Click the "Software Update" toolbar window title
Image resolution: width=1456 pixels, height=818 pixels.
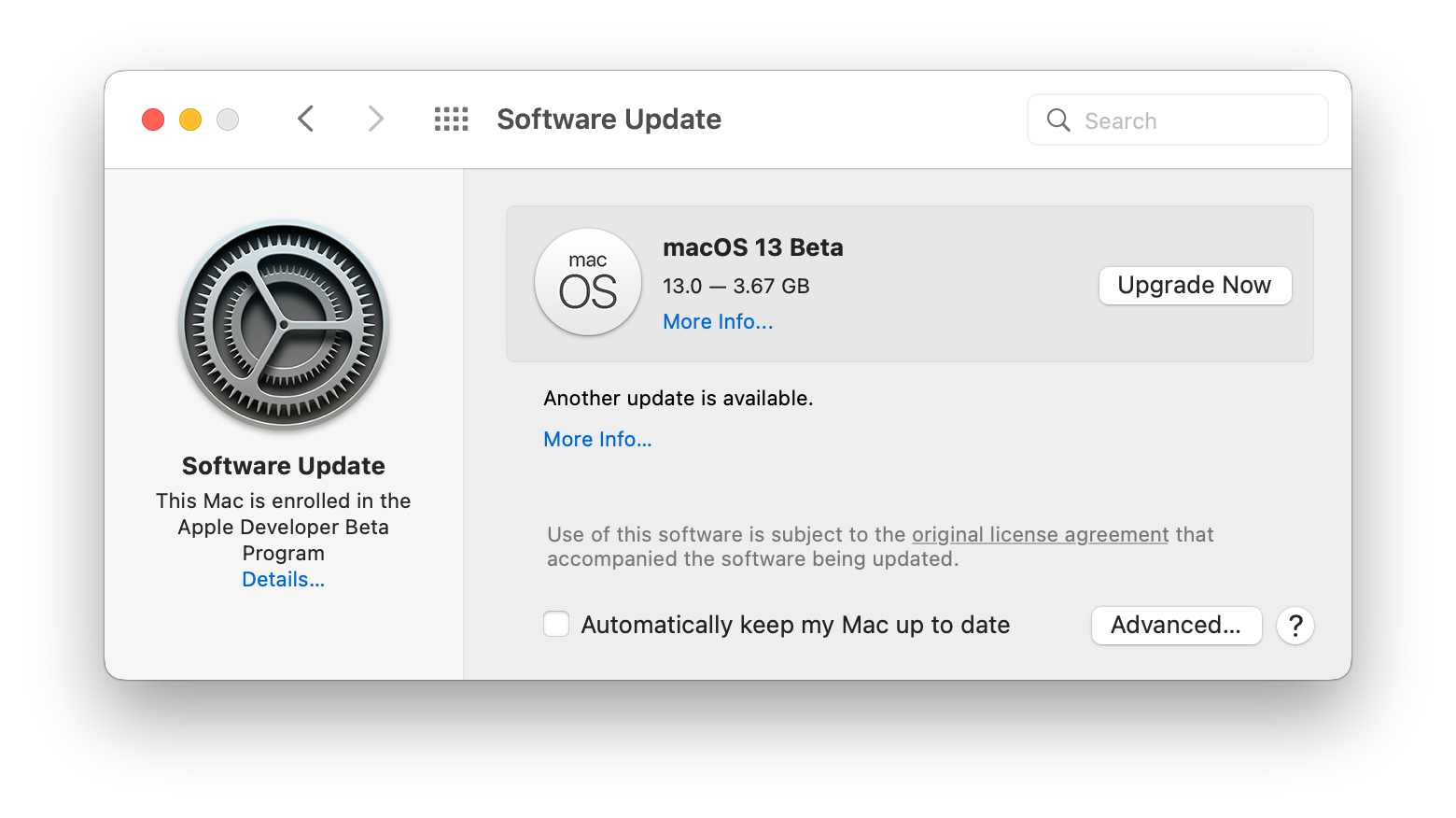tap(609, 120)
